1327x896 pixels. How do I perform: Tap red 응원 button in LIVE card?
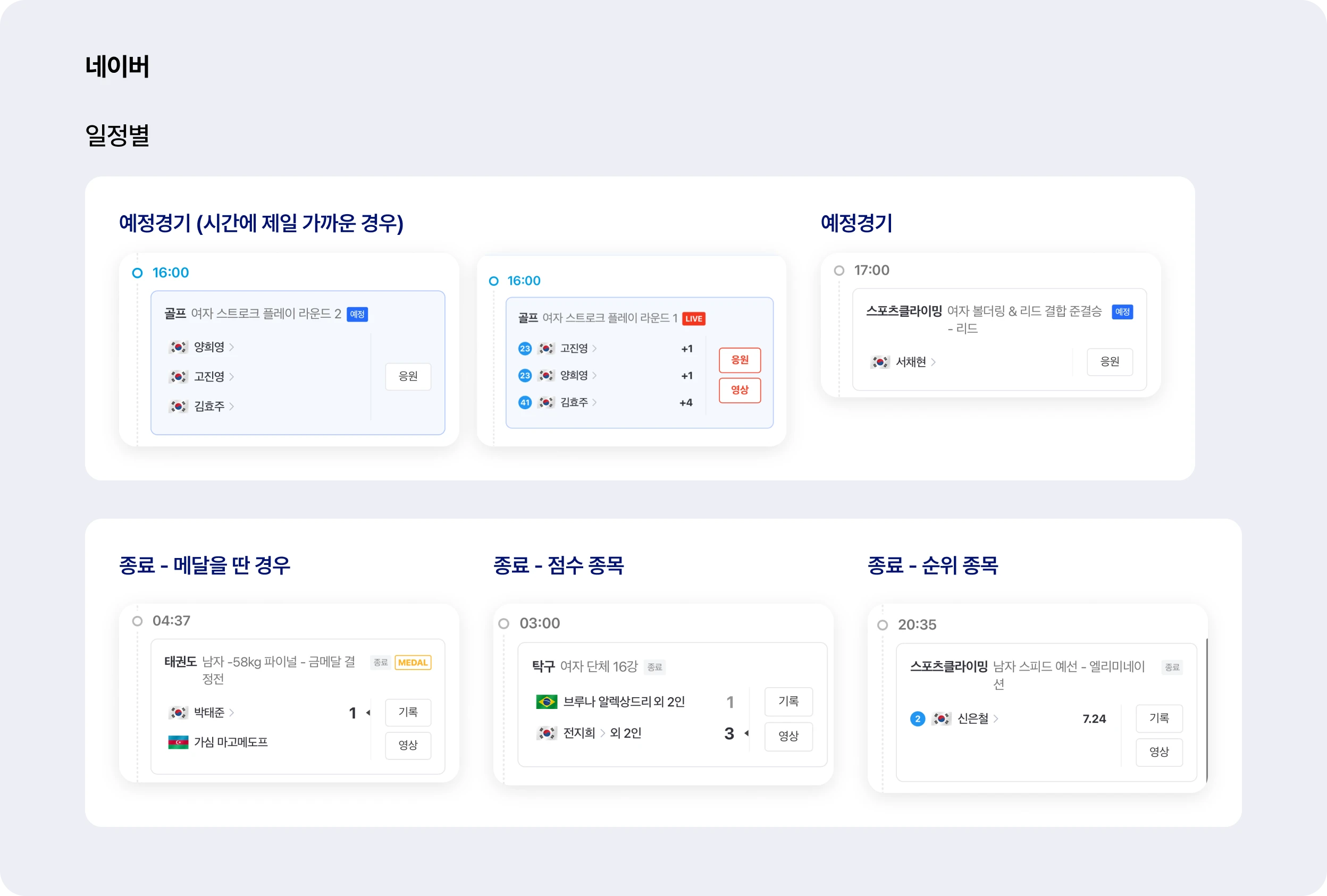click(x=740, y=360)
